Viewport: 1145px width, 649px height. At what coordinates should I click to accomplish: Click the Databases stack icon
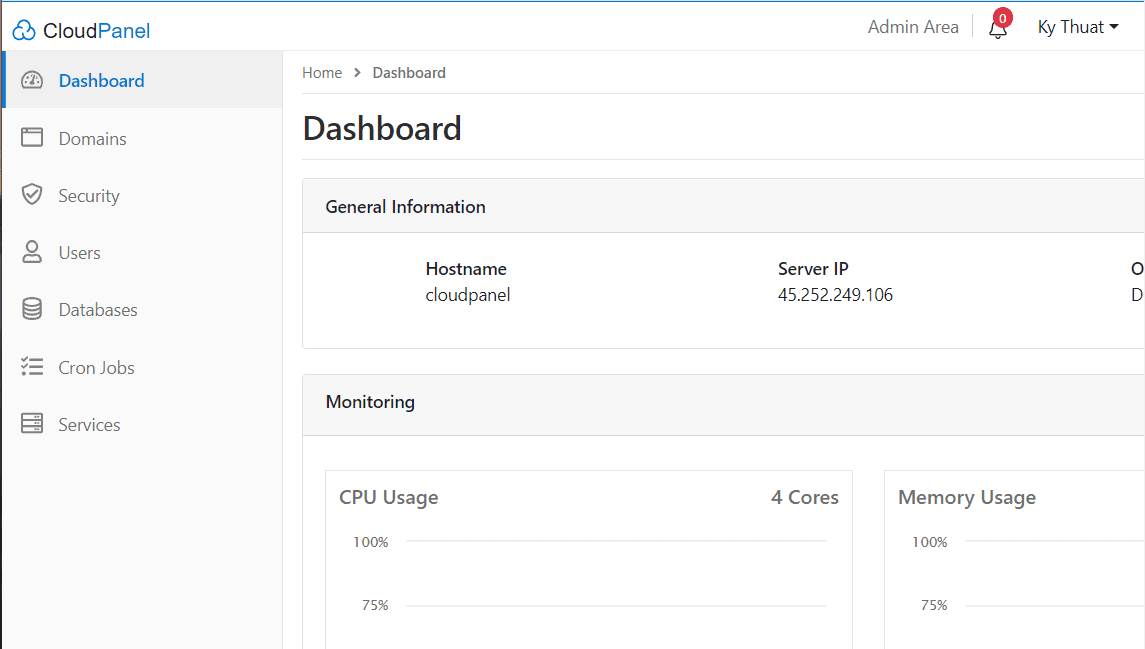pyautogui.click(x=32, y=309)
